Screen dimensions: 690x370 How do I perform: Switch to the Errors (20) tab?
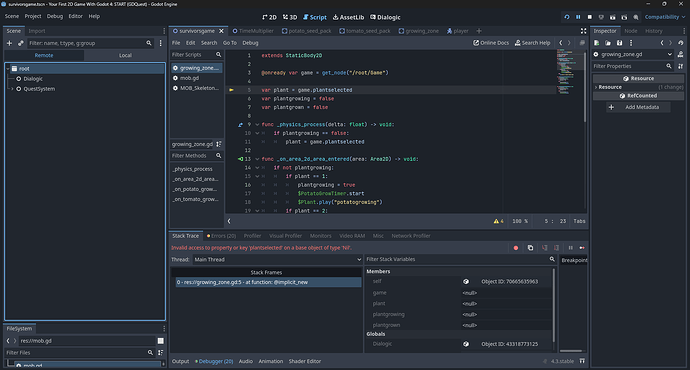pyautogui.click(x=221, y=236)
